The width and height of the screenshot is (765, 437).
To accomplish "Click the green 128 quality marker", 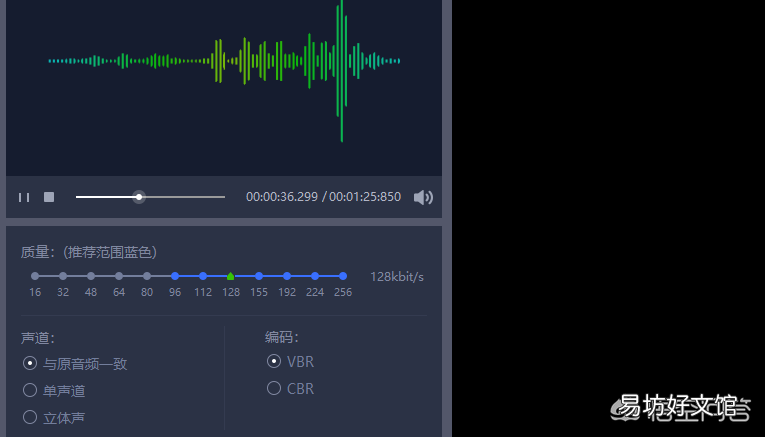I will pyautogui.click(x=231, y=276).
